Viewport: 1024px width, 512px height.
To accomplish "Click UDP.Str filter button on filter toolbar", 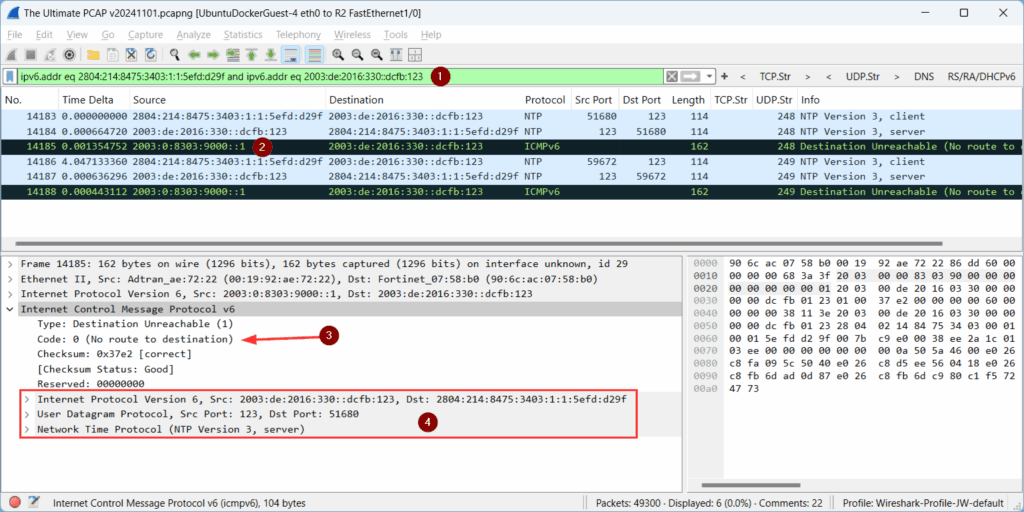I will click(862, 76).
